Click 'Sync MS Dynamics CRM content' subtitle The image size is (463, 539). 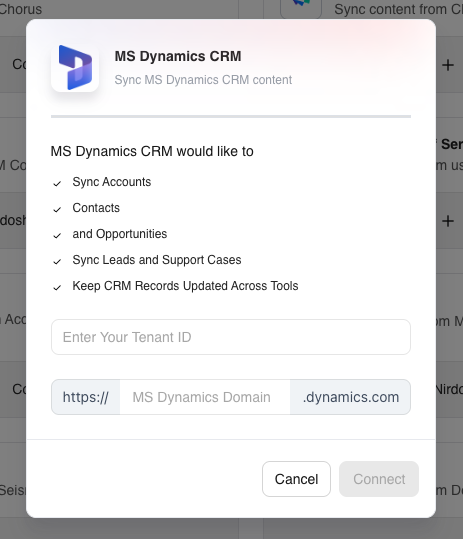point(203,80)
